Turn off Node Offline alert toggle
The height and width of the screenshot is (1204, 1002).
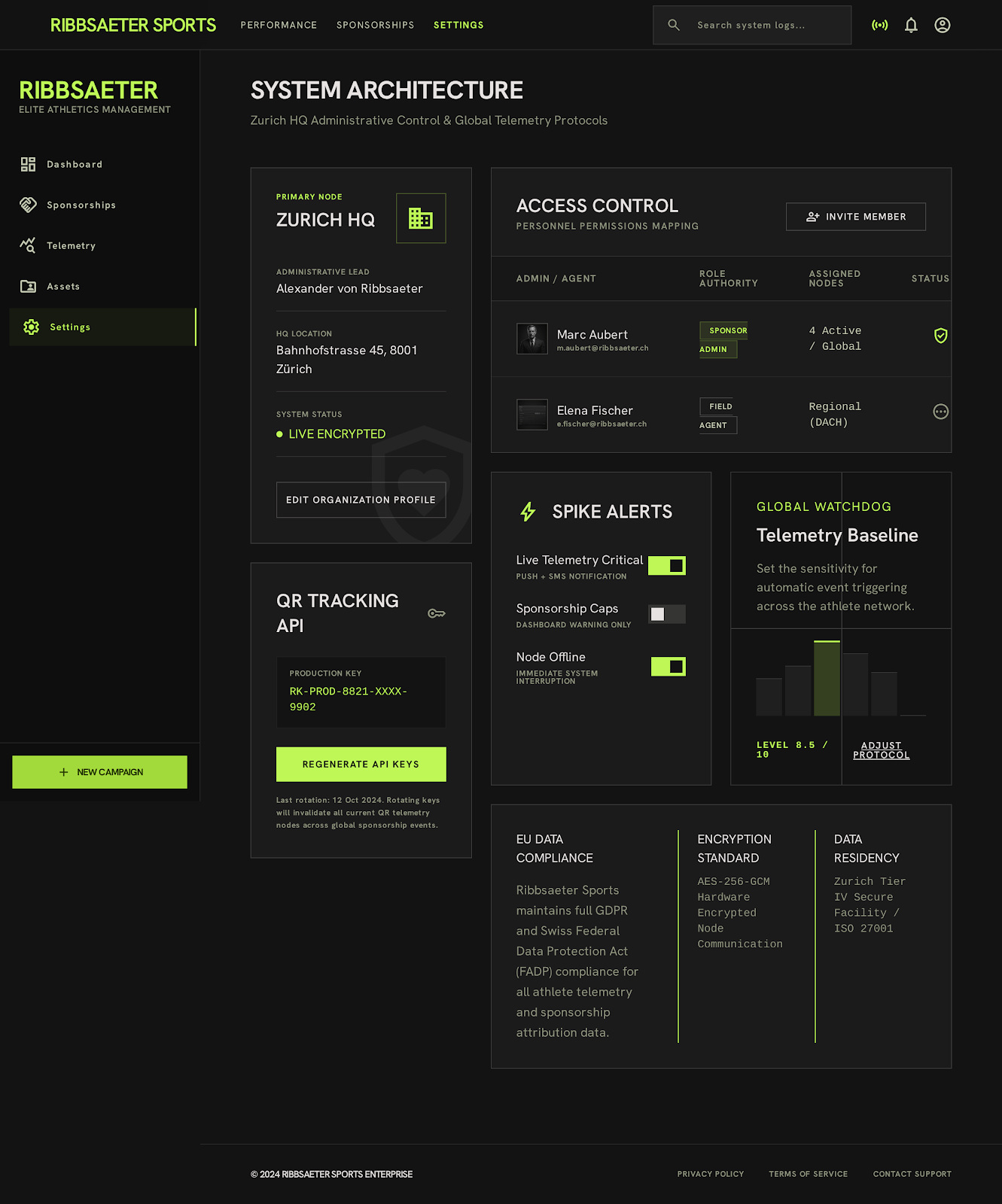coord(669,666)
